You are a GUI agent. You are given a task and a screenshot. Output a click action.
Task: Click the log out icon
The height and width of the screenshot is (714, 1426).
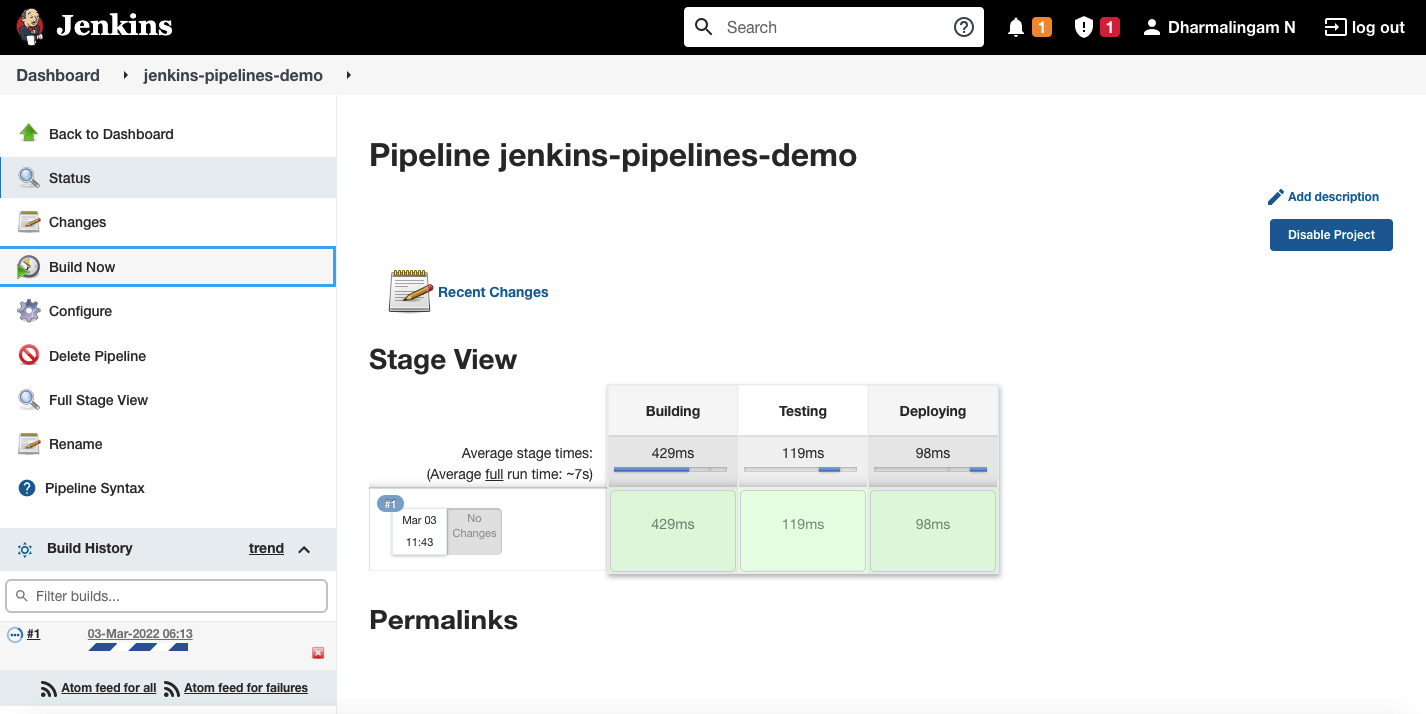point(1335,27)
